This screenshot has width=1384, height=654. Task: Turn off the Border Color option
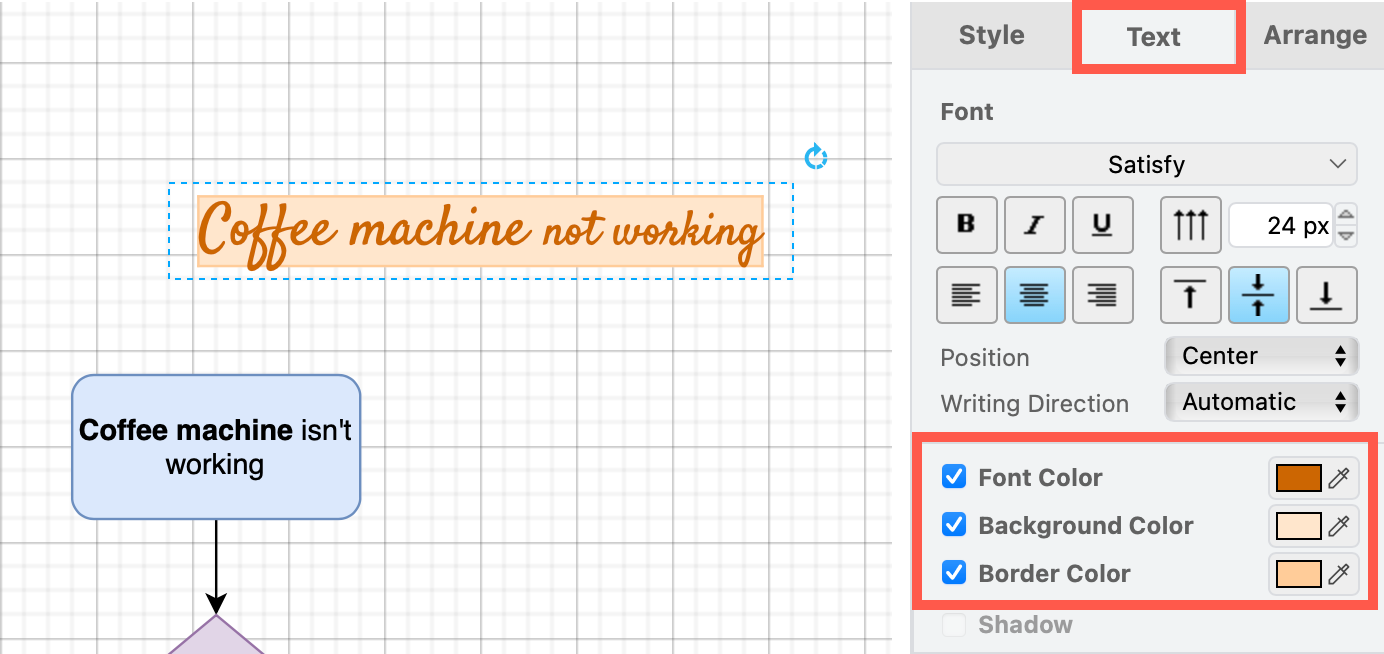(954, 573)
